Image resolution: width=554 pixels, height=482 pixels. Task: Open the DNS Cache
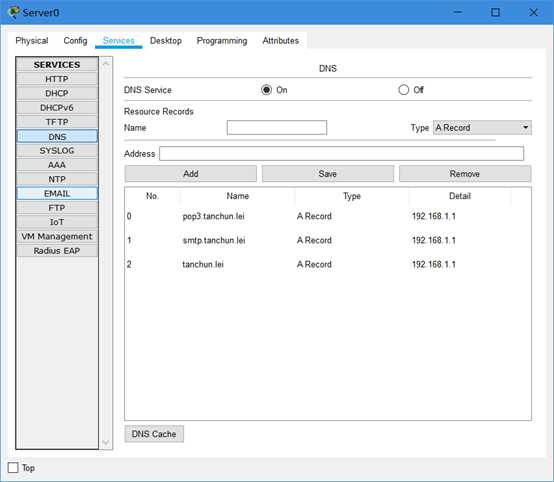[154, 434]
